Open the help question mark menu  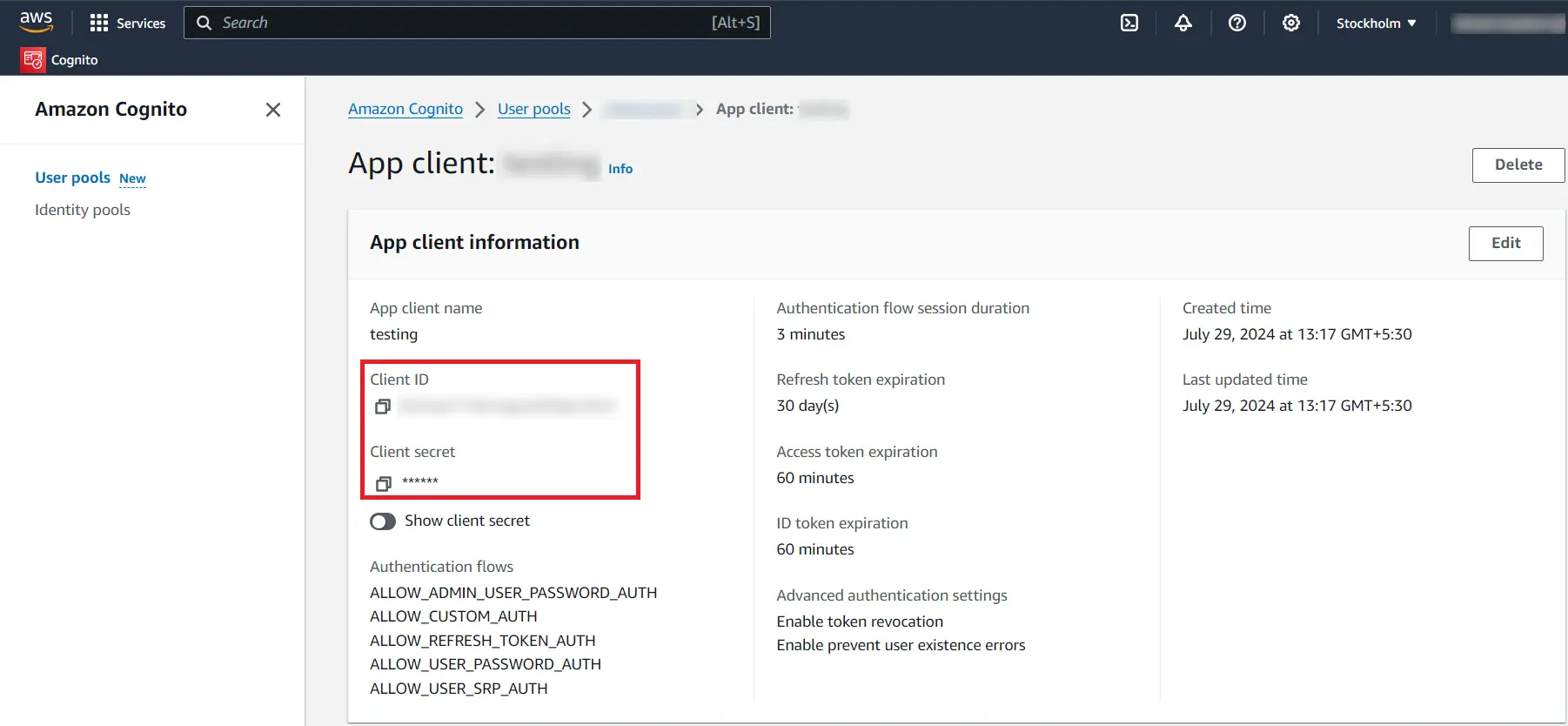1237,24
